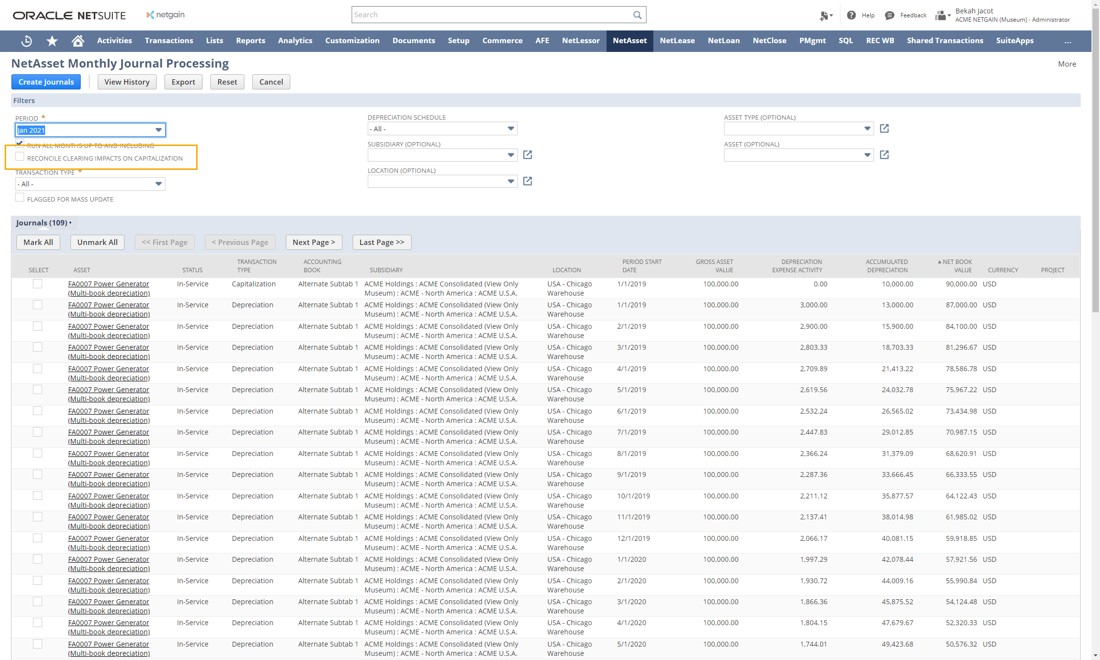This screenshot has height=660, width=1100.
Task: Check Flagged for Mass Update box
Action: 20,198
